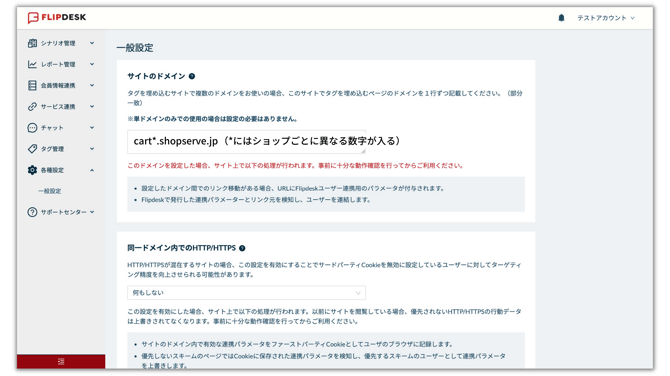This screenshot has height=376, width=670.
Task: Click the 一般設定 page heading
Action: pos(135,48)
